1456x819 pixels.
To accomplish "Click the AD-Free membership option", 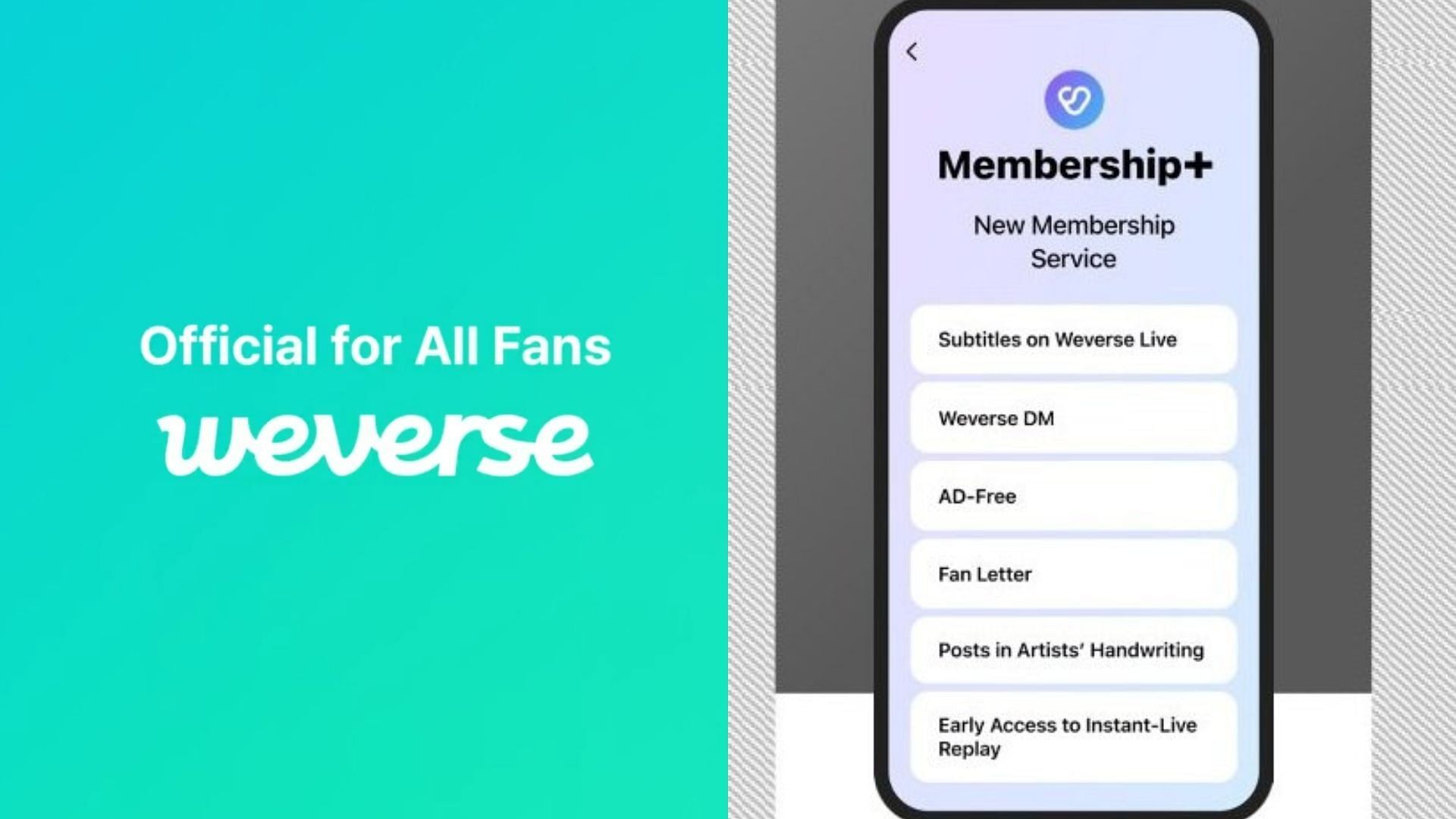I will pos(1074,496).
